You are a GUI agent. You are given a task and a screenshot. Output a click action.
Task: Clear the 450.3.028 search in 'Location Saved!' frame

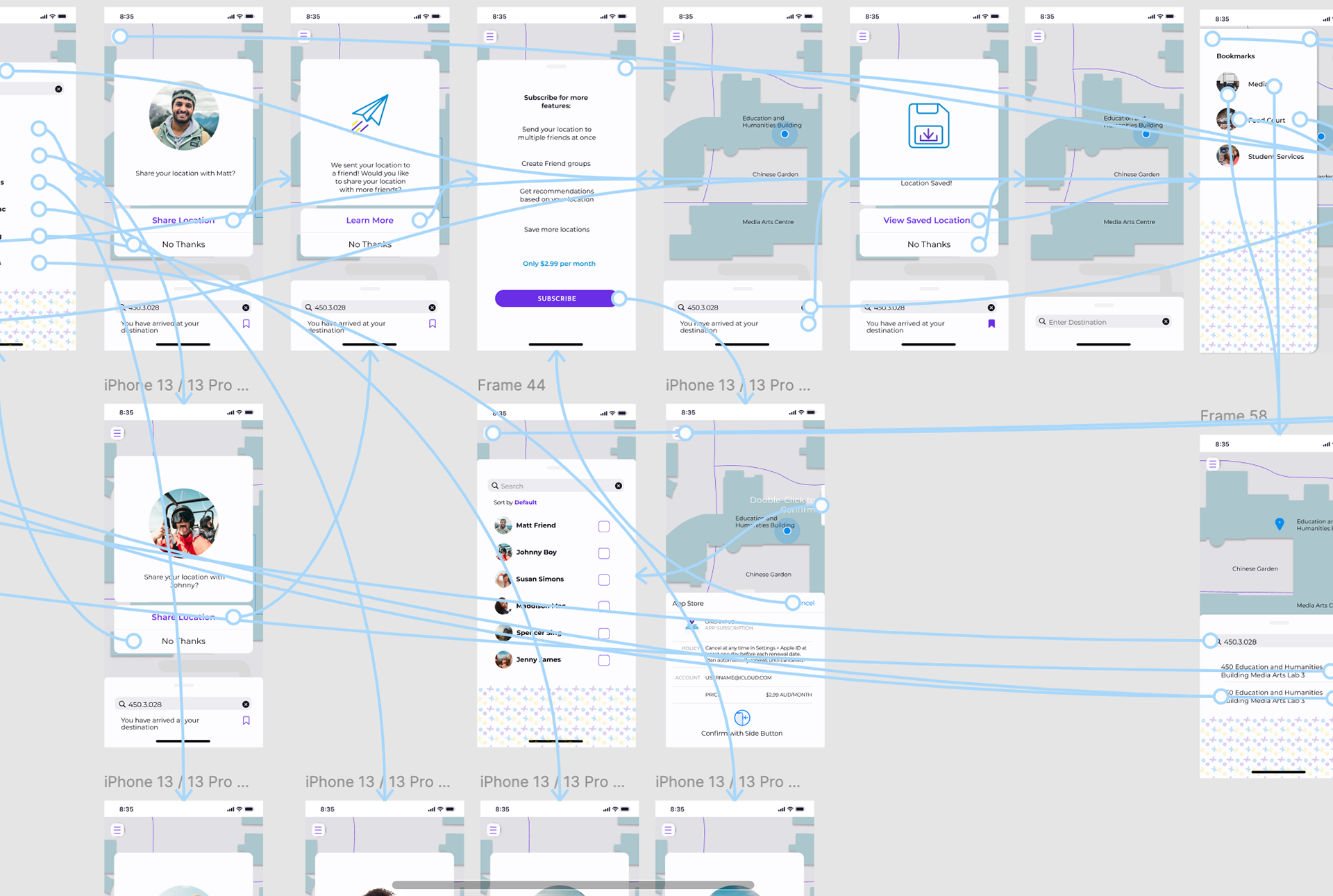point(991,307)
